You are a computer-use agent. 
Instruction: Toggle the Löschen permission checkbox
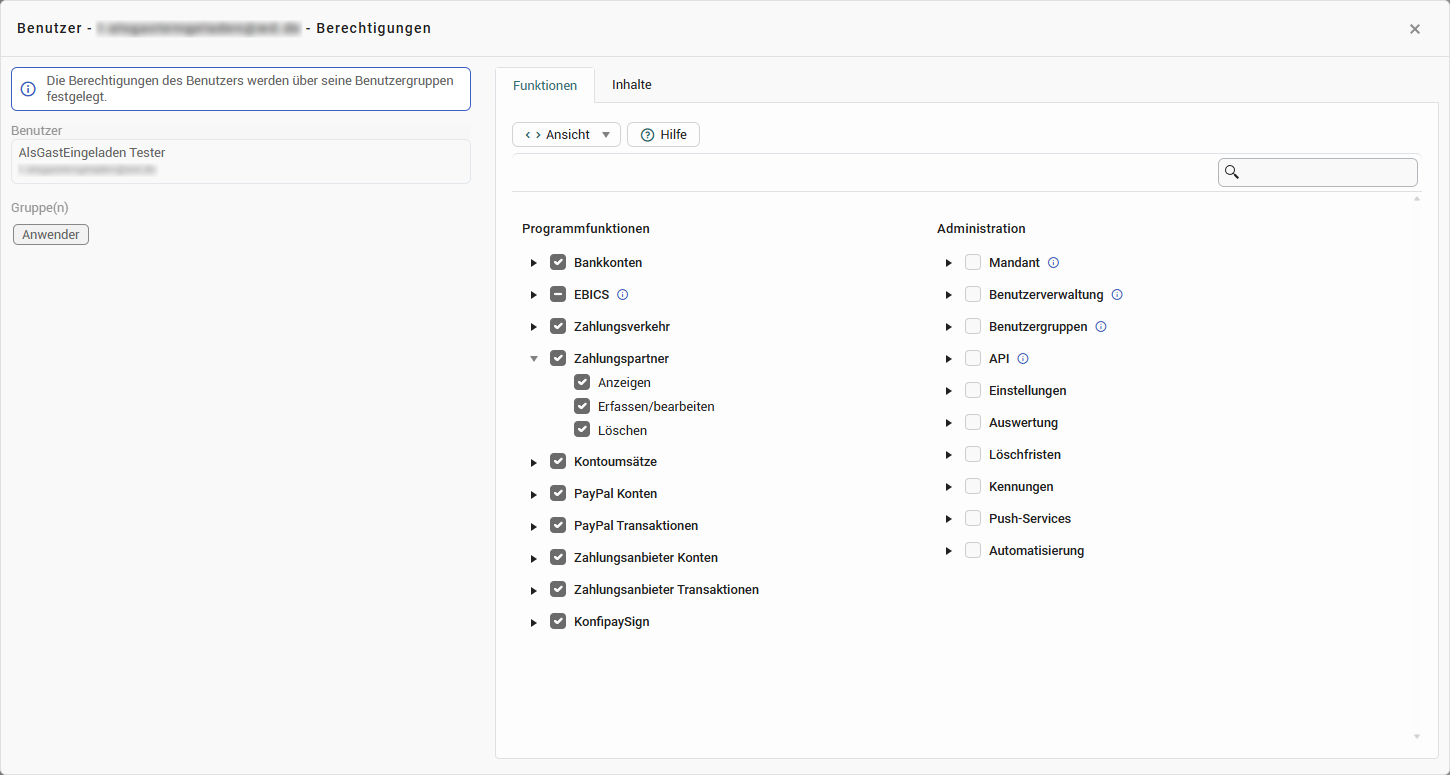(582, 430)
